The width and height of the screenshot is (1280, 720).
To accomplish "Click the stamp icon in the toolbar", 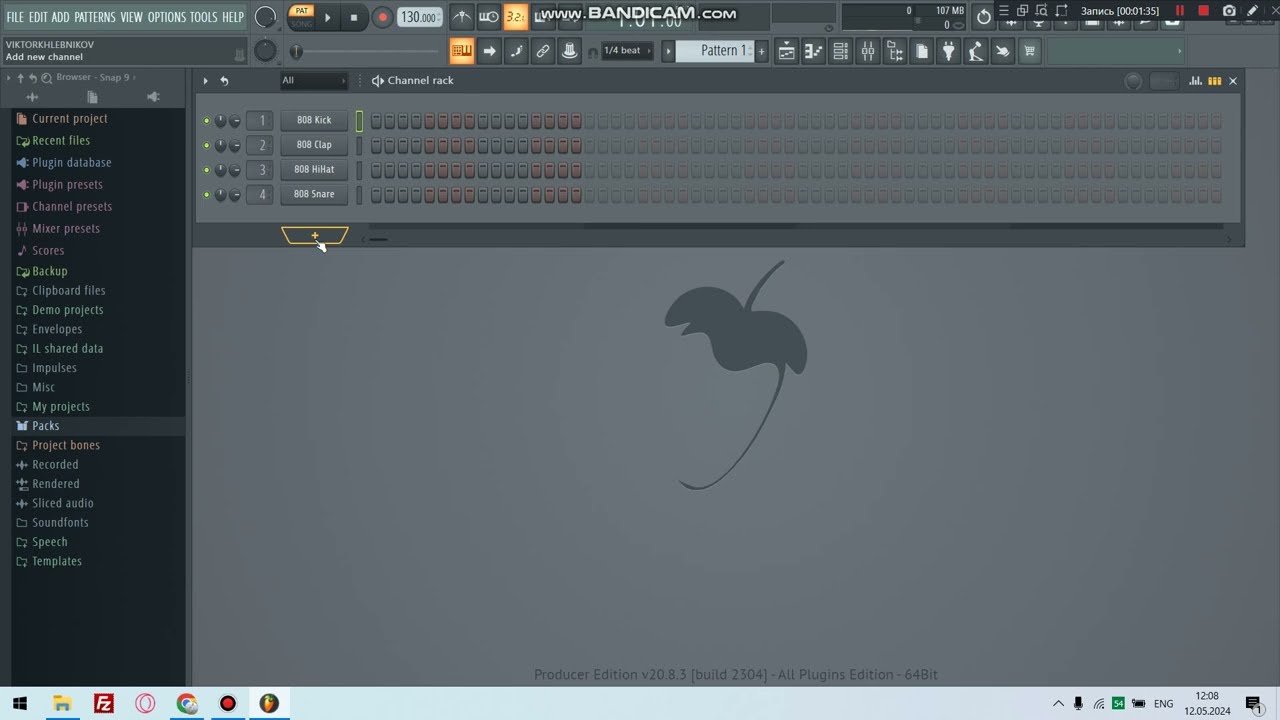I will [x=569, y=51].
